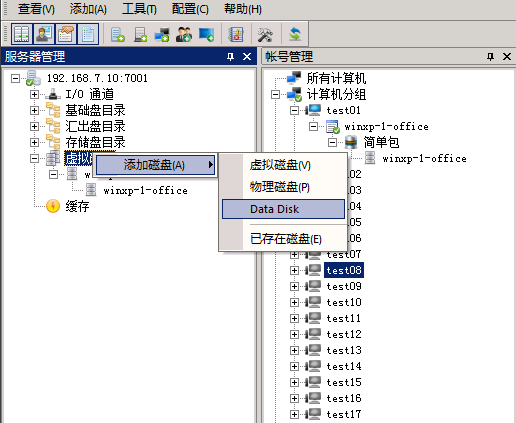Image resolution: width=516 pixels, height=423 pixels.
Task: Select test12 in the computer list
Action: tap(344, 334)
